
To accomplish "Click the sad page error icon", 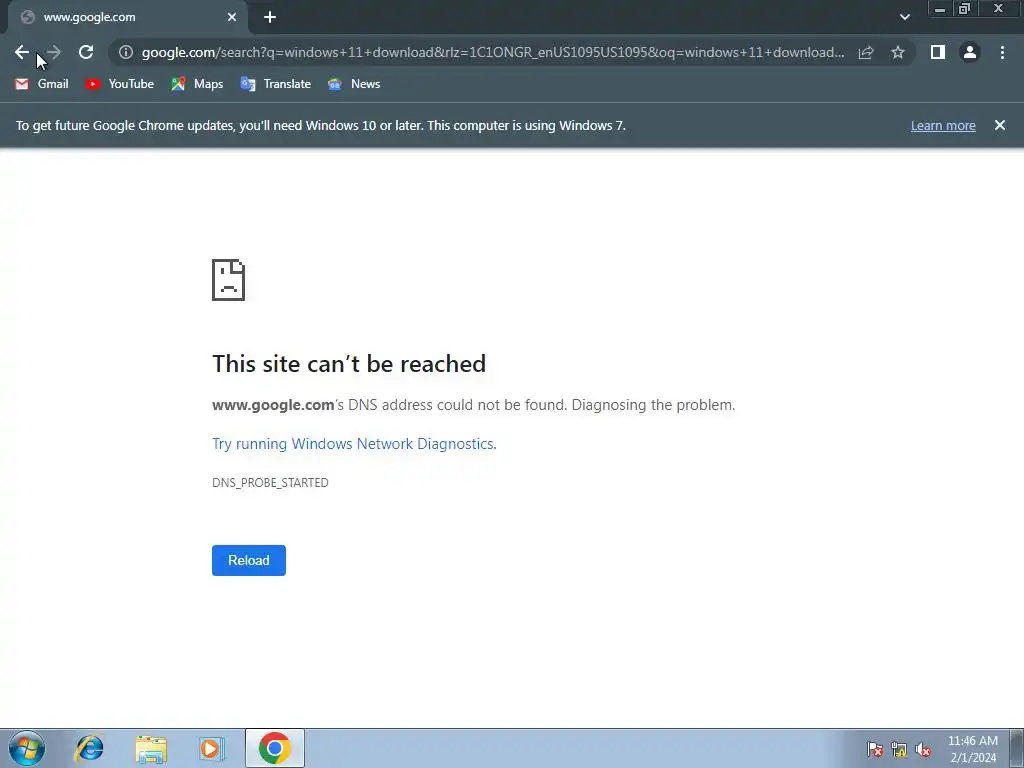I will (x=229, y=280).
